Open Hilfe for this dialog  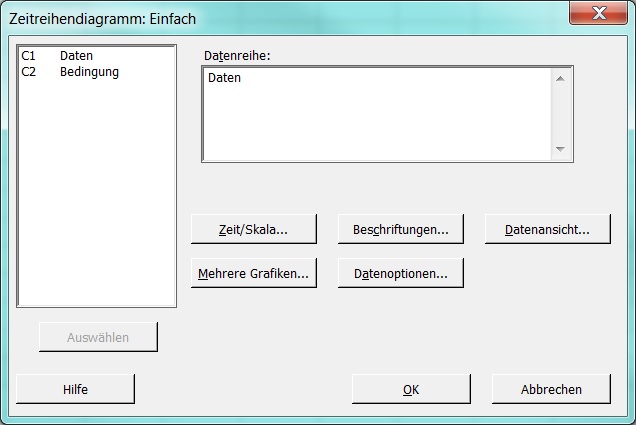pos(75,389)
